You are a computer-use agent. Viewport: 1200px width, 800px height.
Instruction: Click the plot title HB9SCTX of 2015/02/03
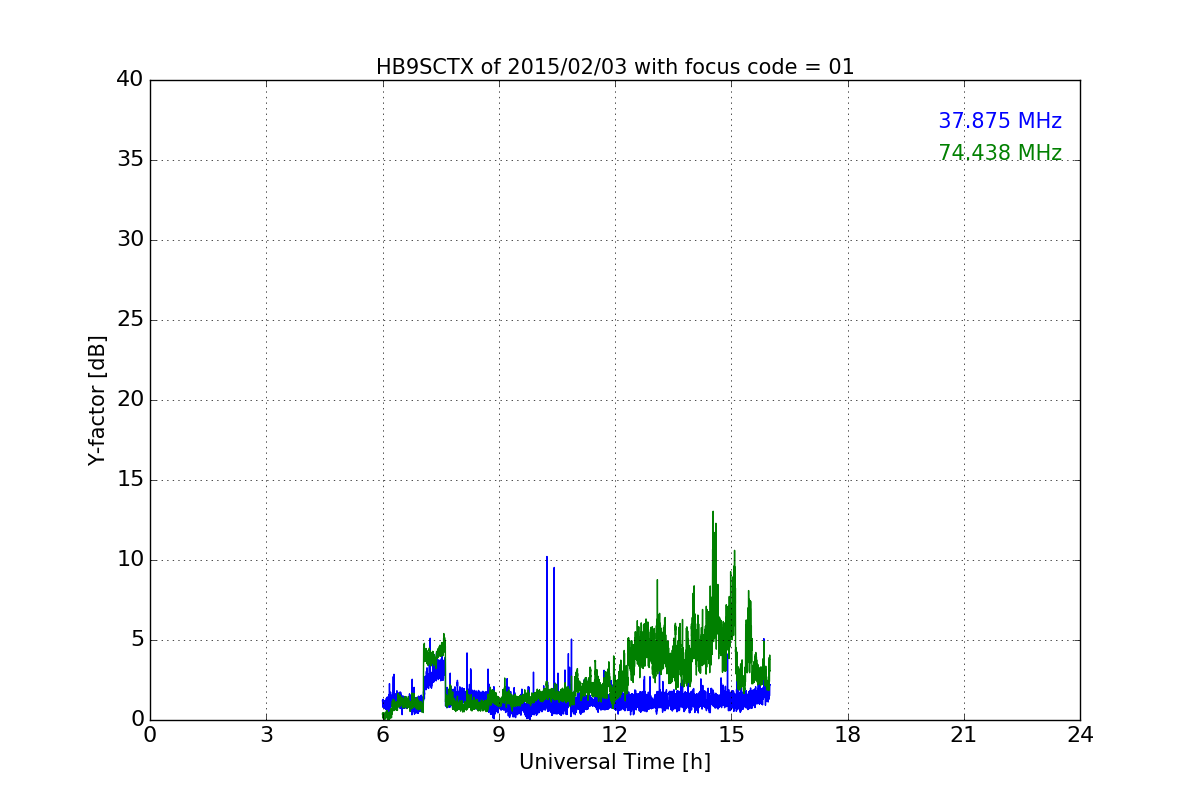[615, 67]
